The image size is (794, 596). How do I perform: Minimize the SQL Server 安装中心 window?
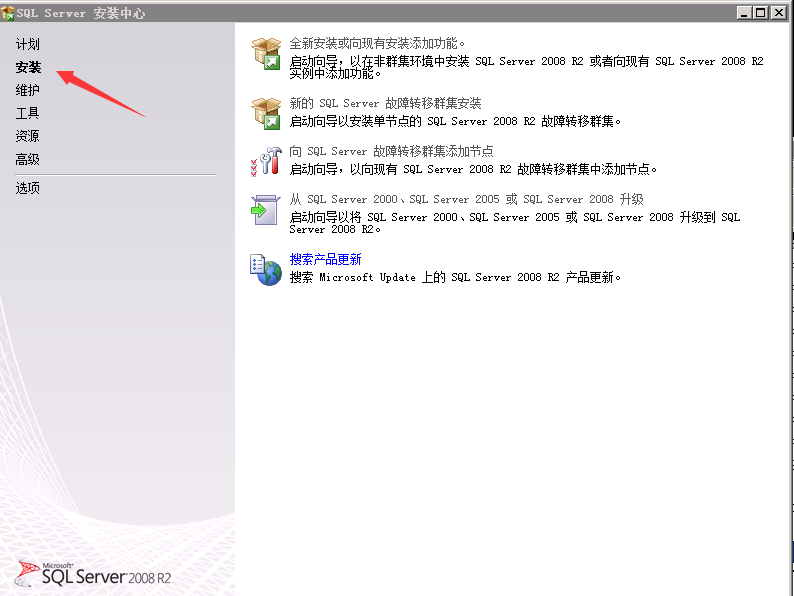[x=743, y=13]
